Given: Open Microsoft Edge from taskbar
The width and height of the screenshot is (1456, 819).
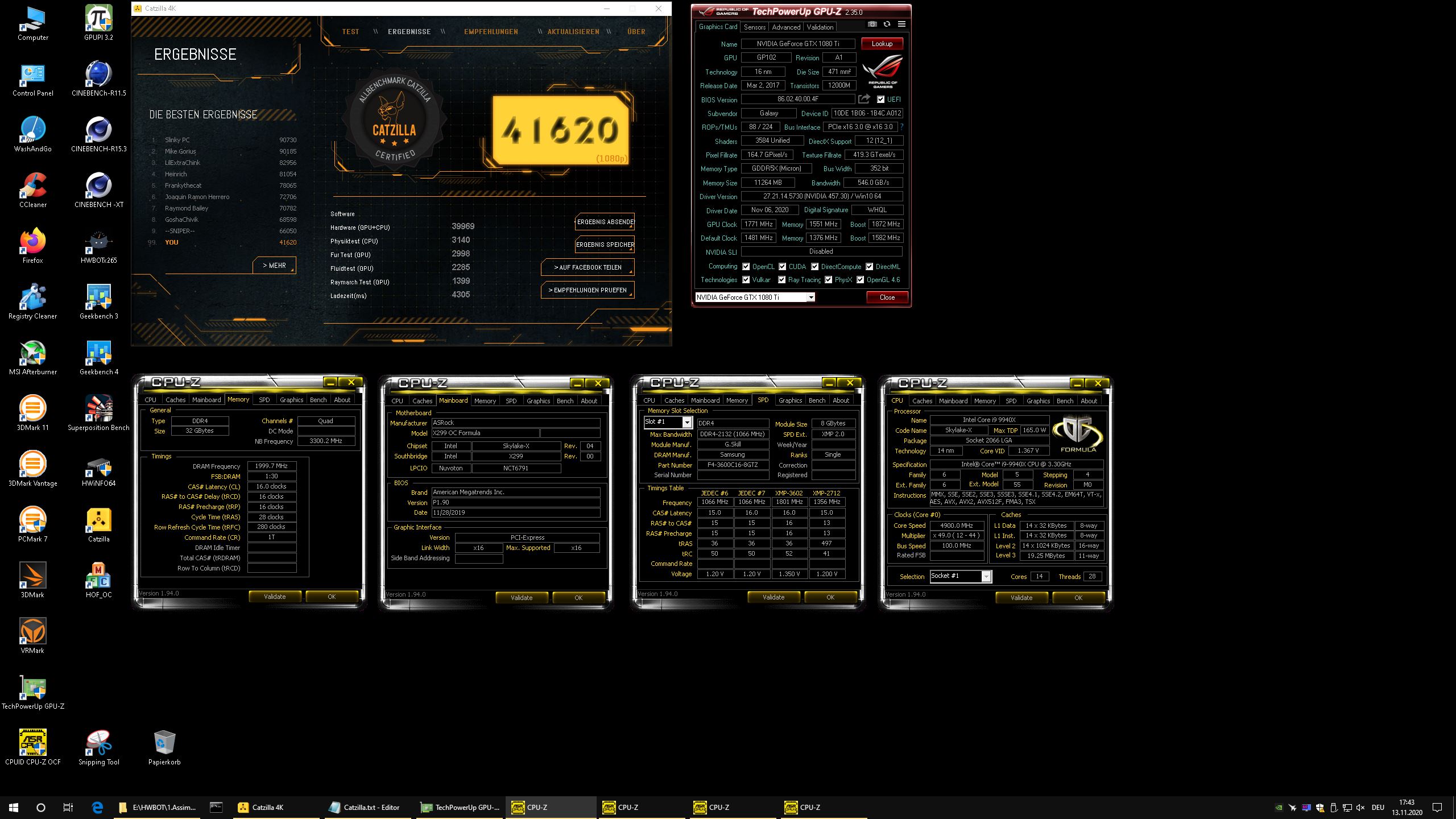Looking at the screenshot, I should [97, 807].
